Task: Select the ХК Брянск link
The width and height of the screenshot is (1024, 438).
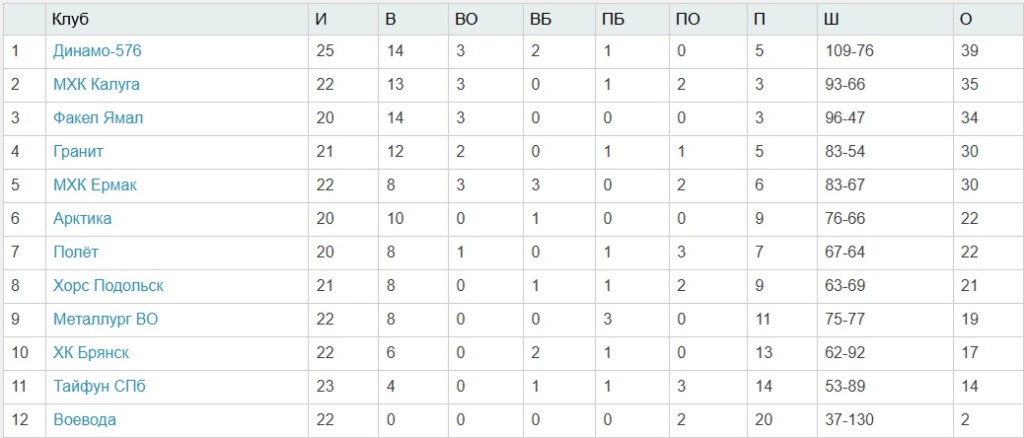Action: click(x=91, y=353)
